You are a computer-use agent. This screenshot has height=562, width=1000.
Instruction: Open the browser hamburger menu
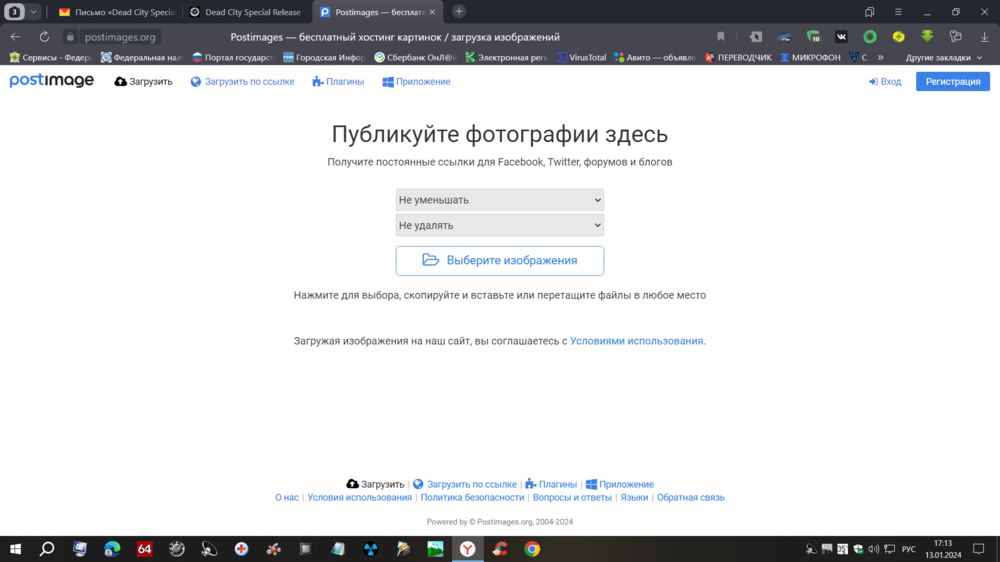click(898, 12)
